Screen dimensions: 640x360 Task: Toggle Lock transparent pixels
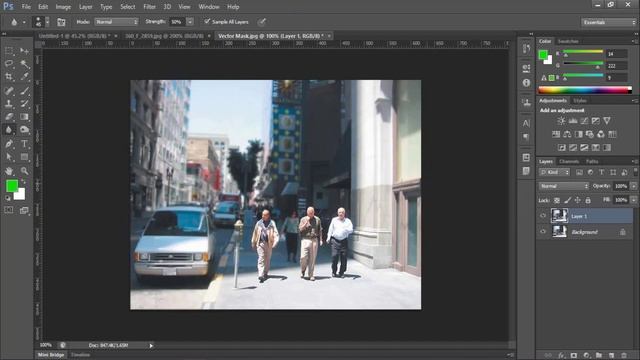tap(557, 200)
